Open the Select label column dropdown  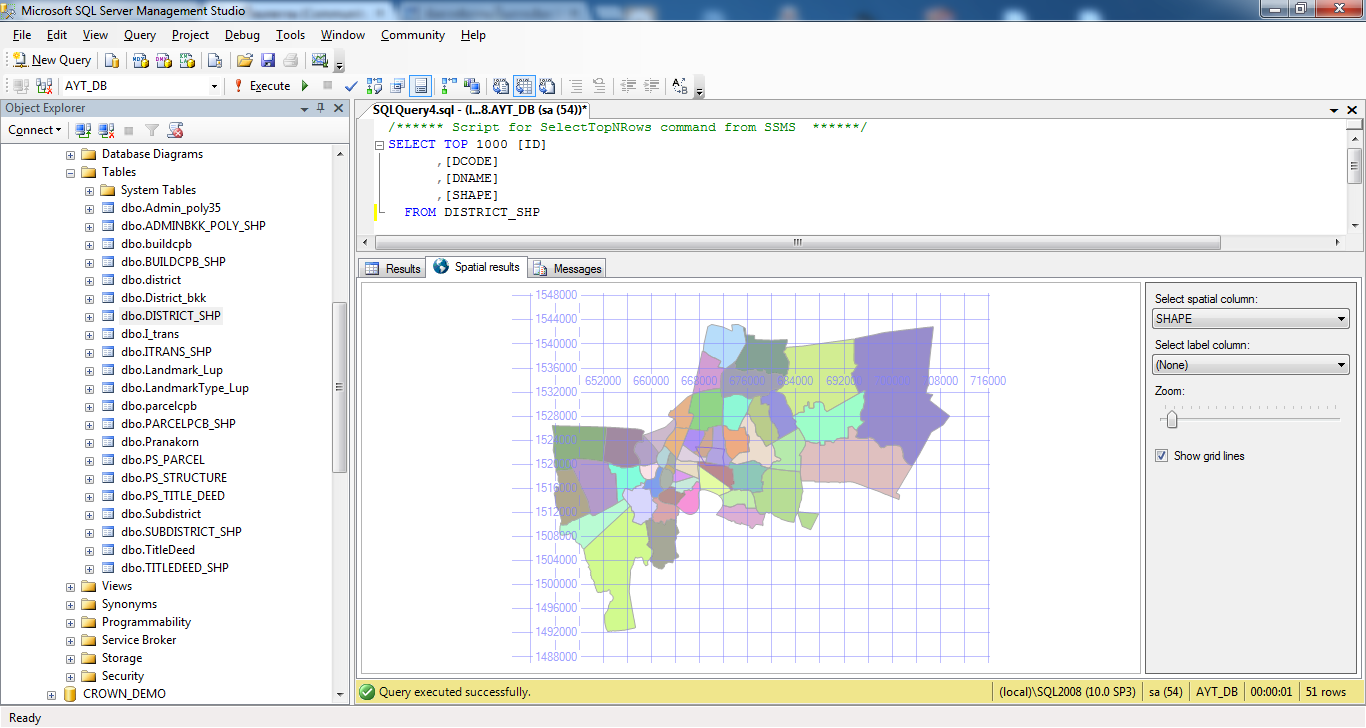pos(1251,365)
